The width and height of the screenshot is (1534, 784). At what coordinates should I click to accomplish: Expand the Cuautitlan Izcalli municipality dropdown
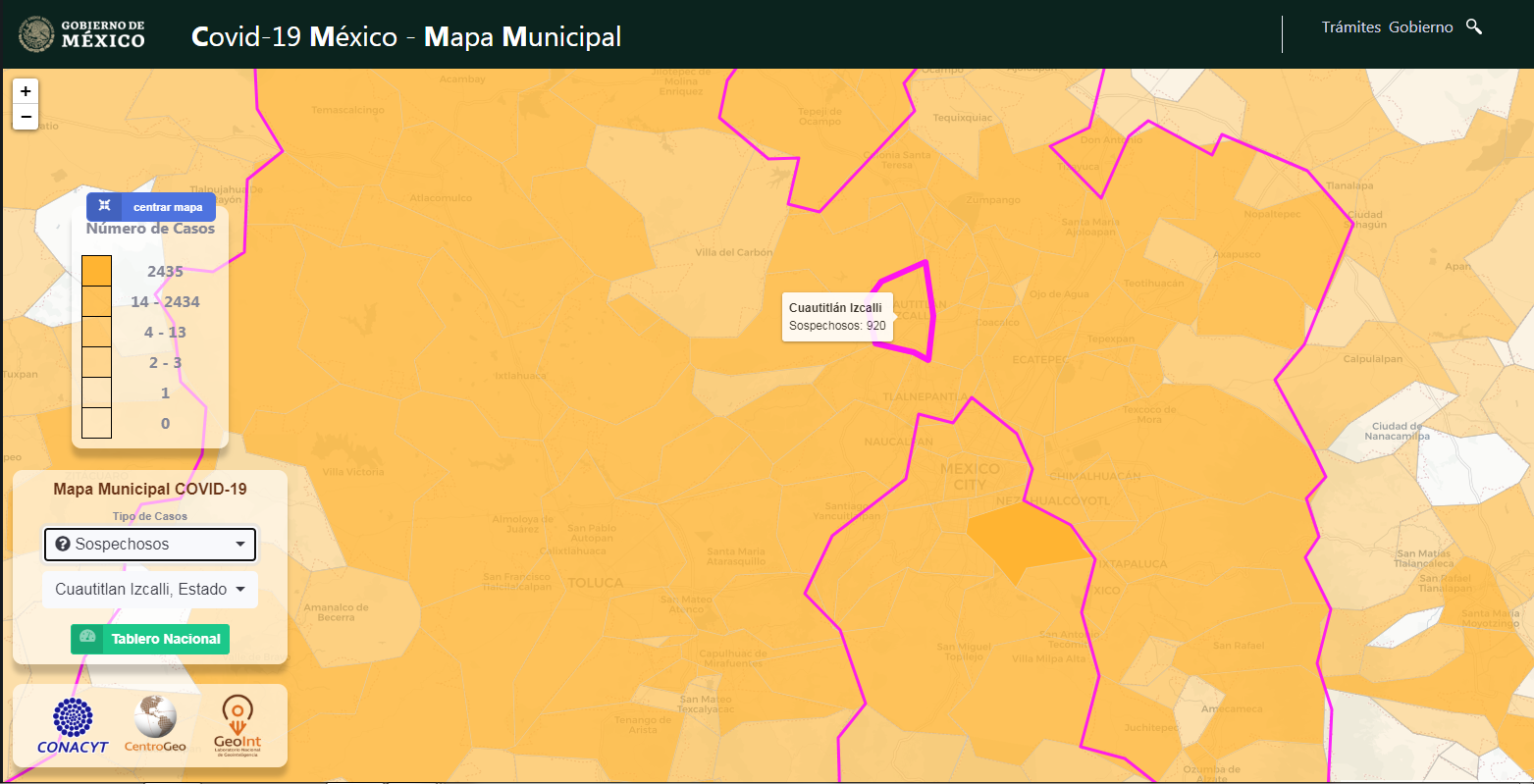(x=150, y=590)
